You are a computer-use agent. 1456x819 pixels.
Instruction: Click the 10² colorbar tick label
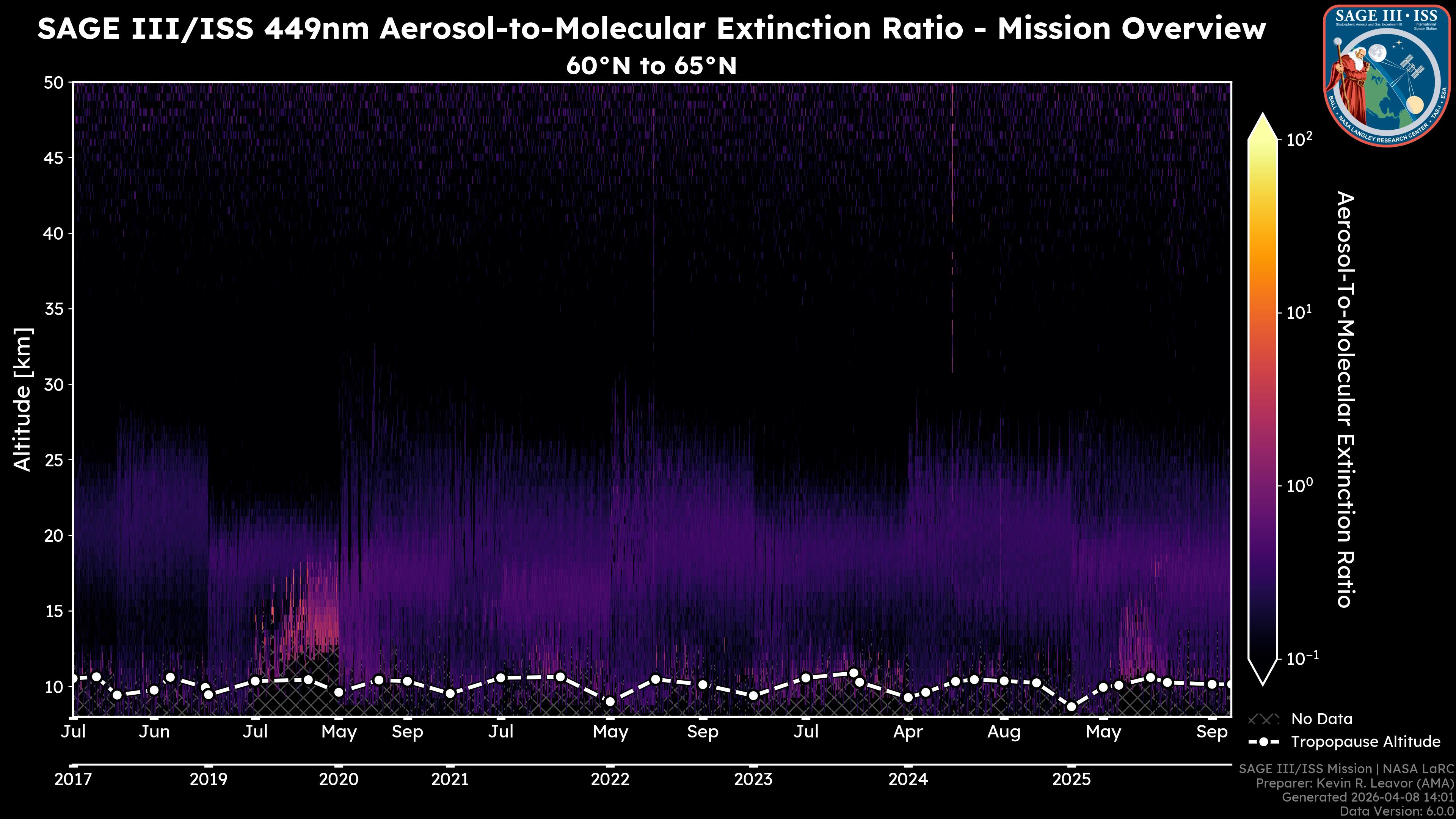(1299, 139)
